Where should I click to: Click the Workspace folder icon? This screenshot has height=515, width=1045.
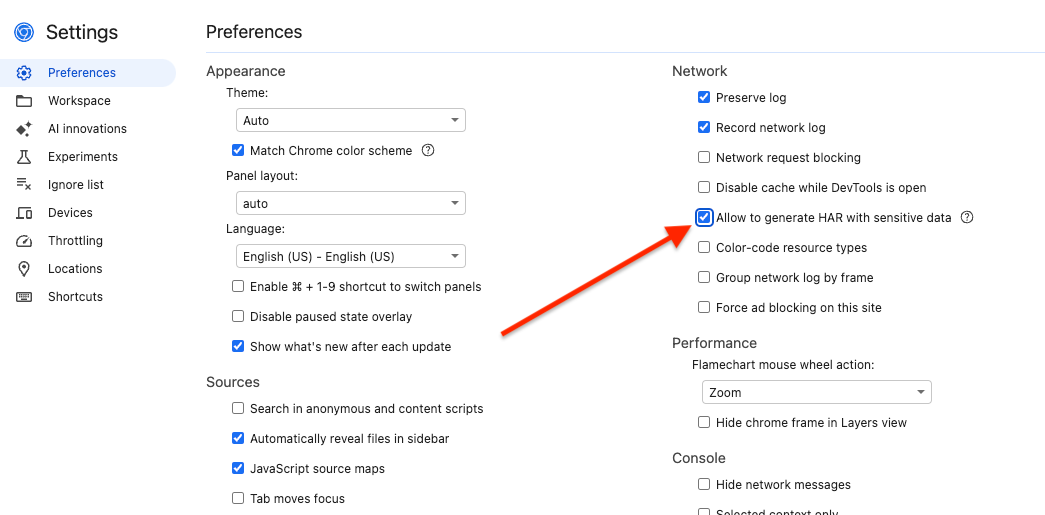point(25,101)
